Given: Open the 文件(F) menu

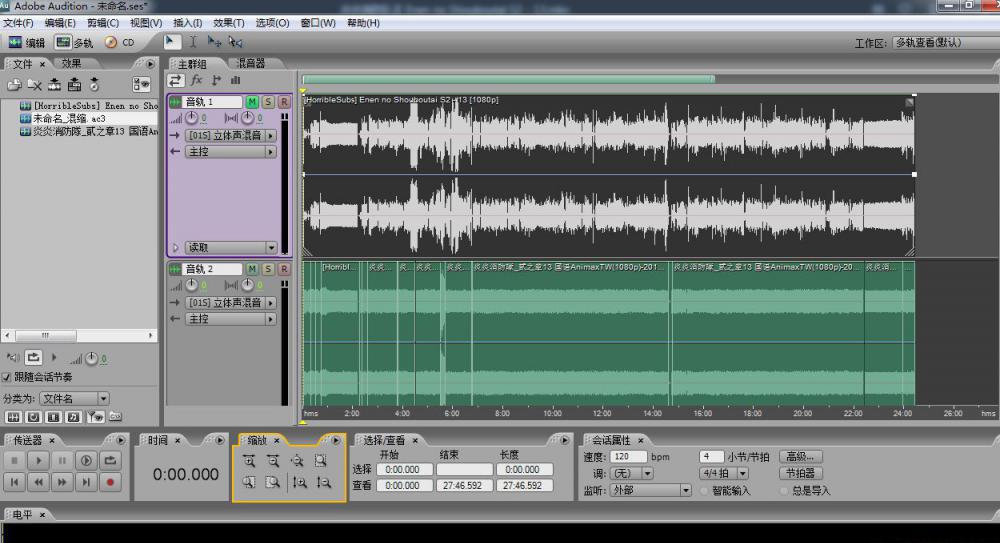Looking at the screenshot, I should pyautogui.click(x=18, y=23).
